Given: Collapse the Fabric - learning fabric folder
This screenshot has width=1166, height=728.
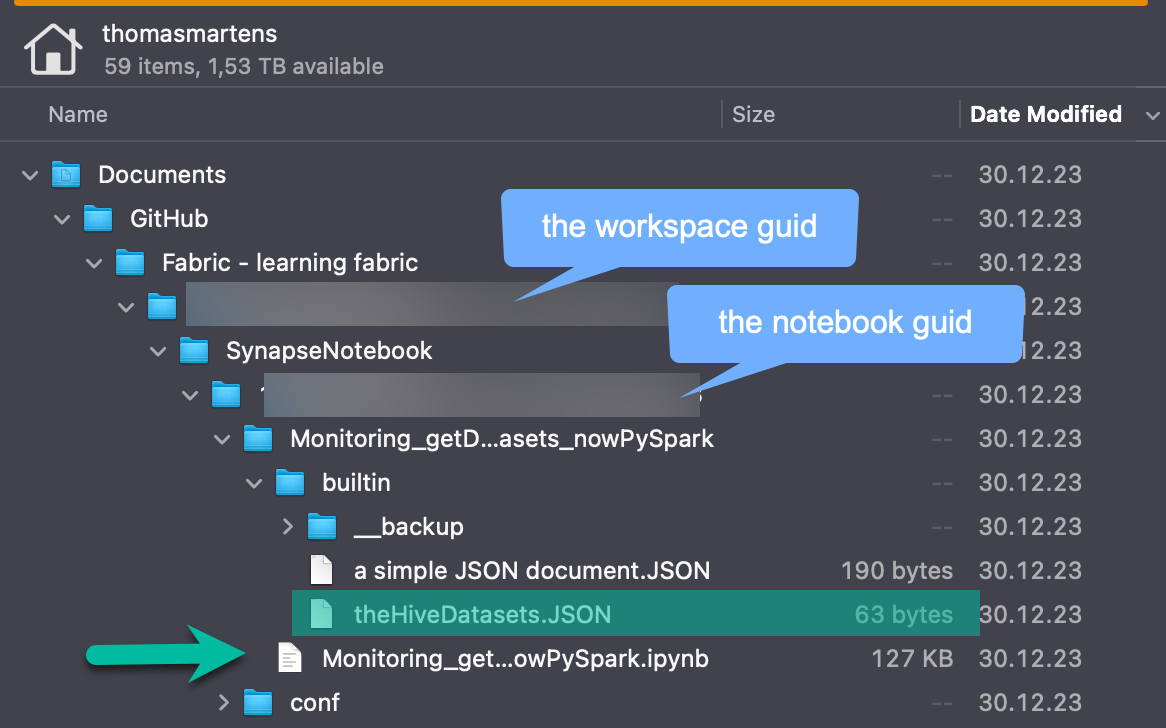Looking at the screenshot, I should pyautogui.click(x=93, y=262).
